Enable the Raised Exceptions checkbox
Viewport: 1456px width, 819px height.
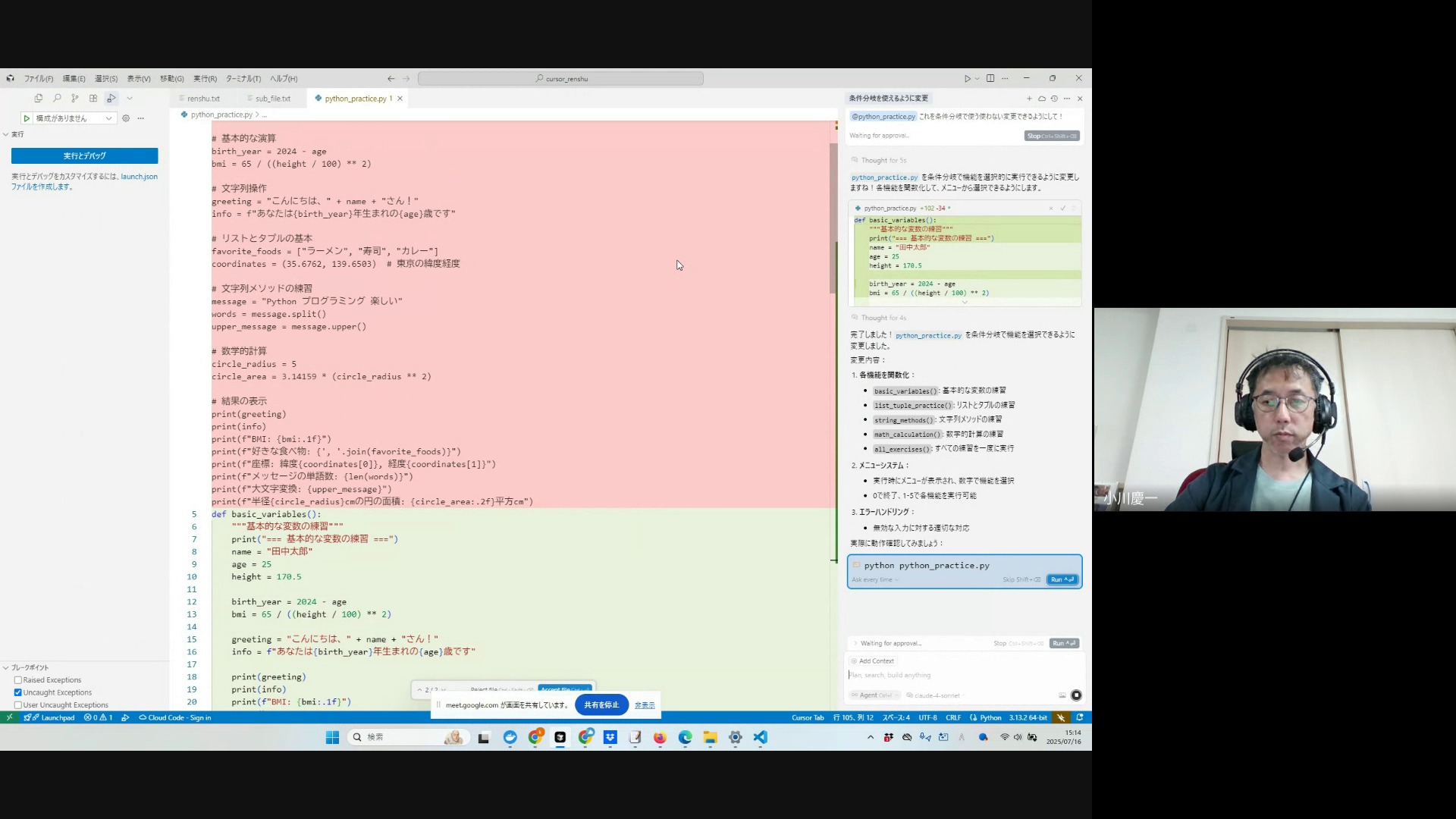pyautogui.click(x=18, y=680)
